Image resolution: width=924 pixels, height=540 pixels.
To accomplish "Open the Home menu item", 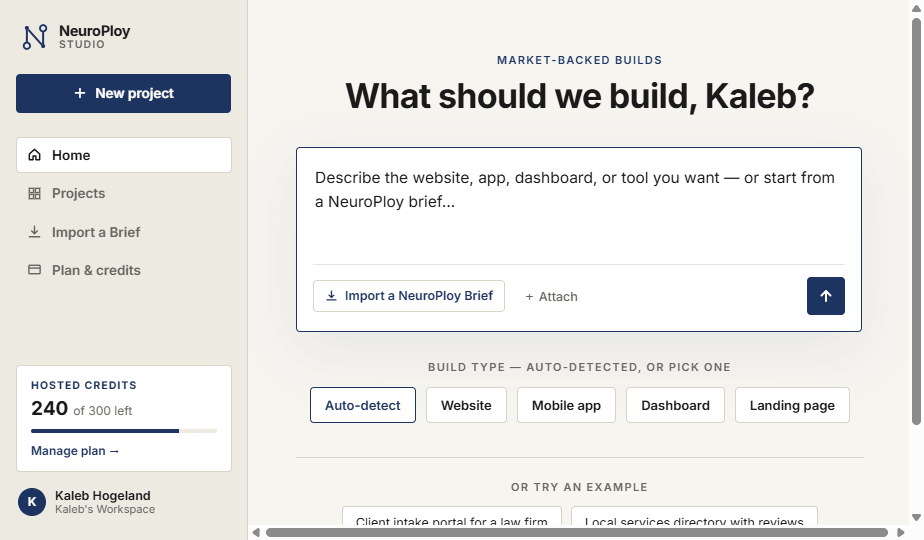I will click(124, 155).
